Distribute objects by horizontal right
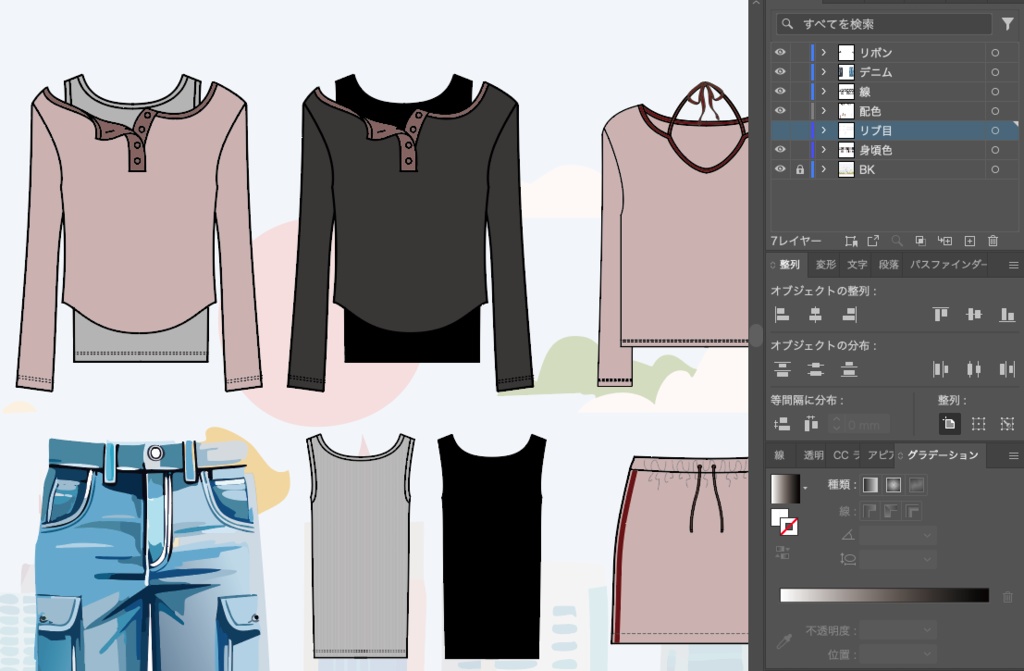 (x=1007, y=370)
